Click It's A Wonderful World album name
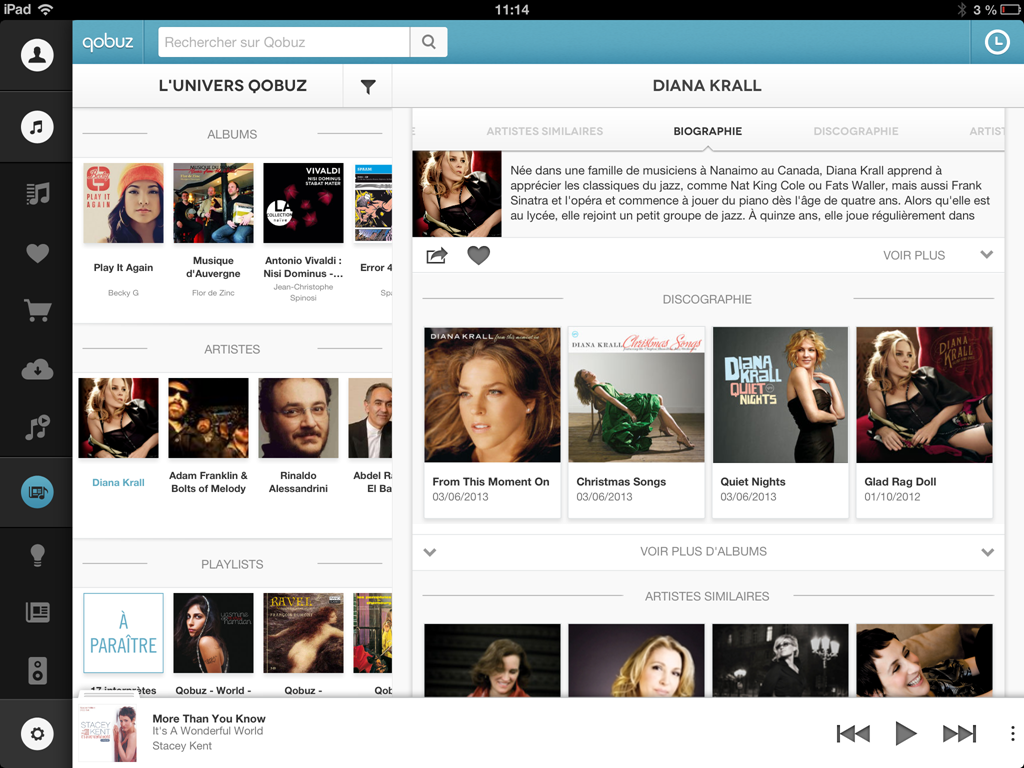Screen dimensions: 1024x768 (208, 731)
